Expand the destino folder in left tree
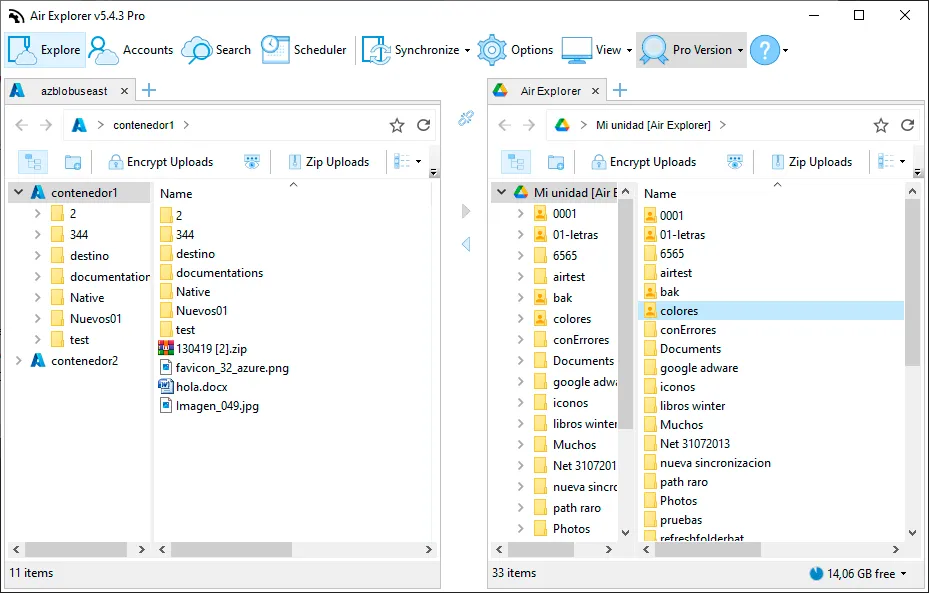The width and height of the screenshot is (929, 593). tap(37, 256)
